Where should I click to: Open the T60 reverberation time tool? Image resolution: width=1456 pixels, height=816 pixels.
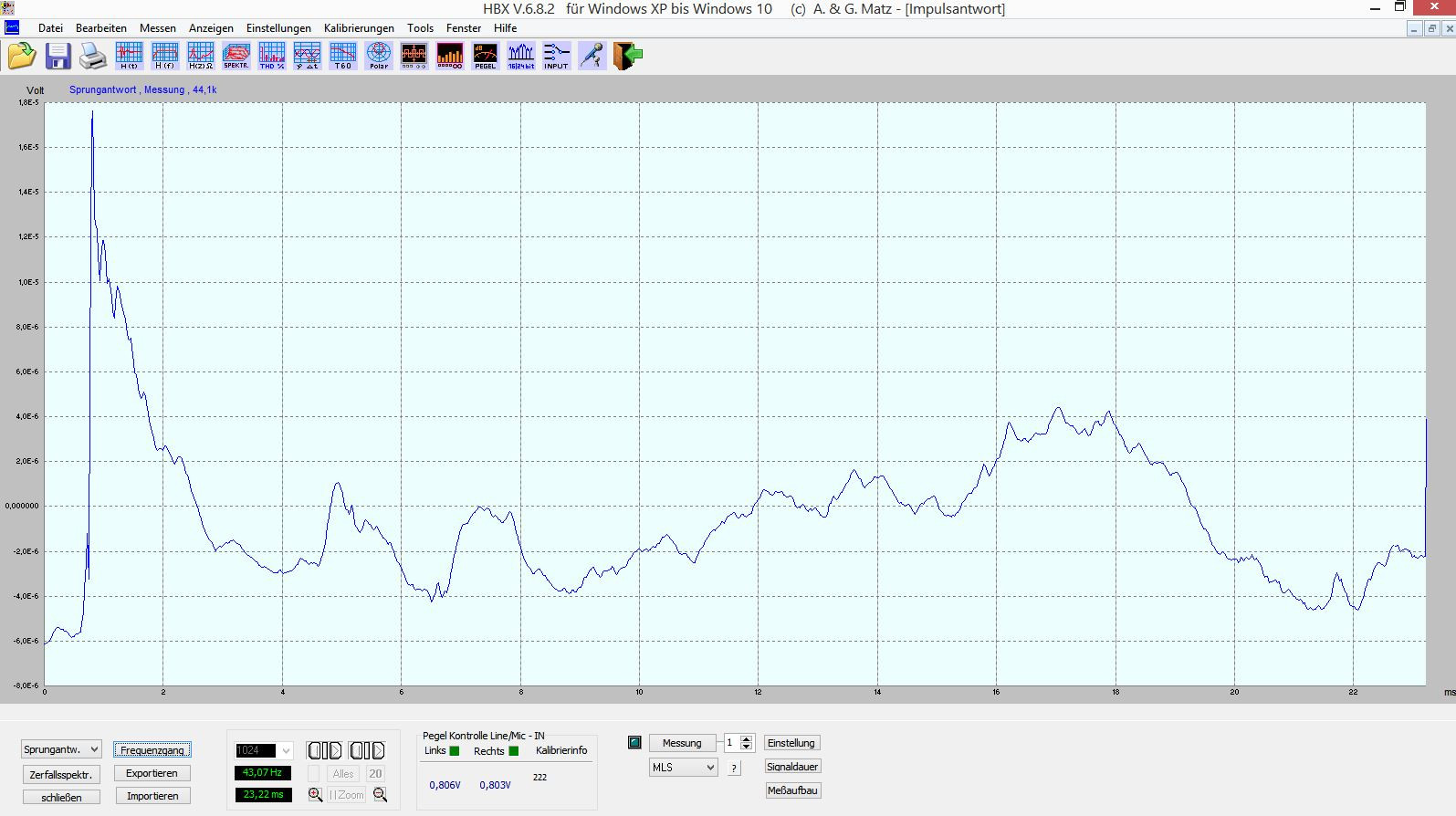[343, 56]
